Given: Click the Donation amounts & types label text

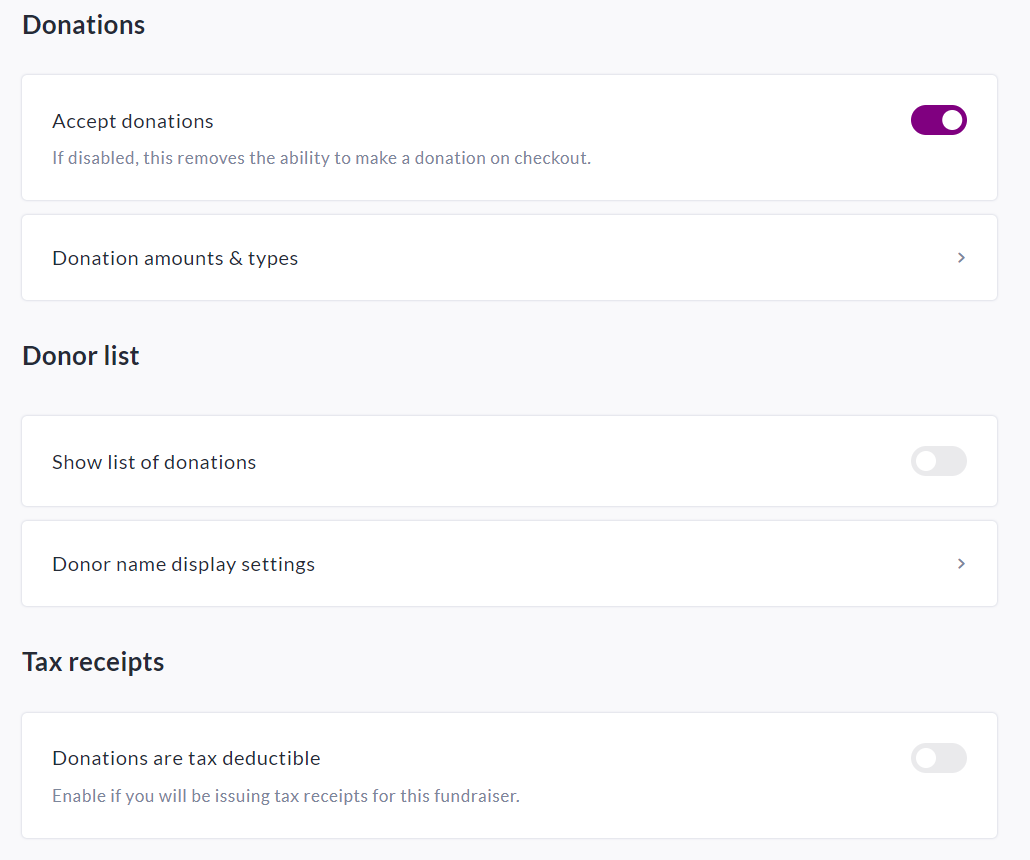Looking at the screenshot, I should click(x=175, y=258).
